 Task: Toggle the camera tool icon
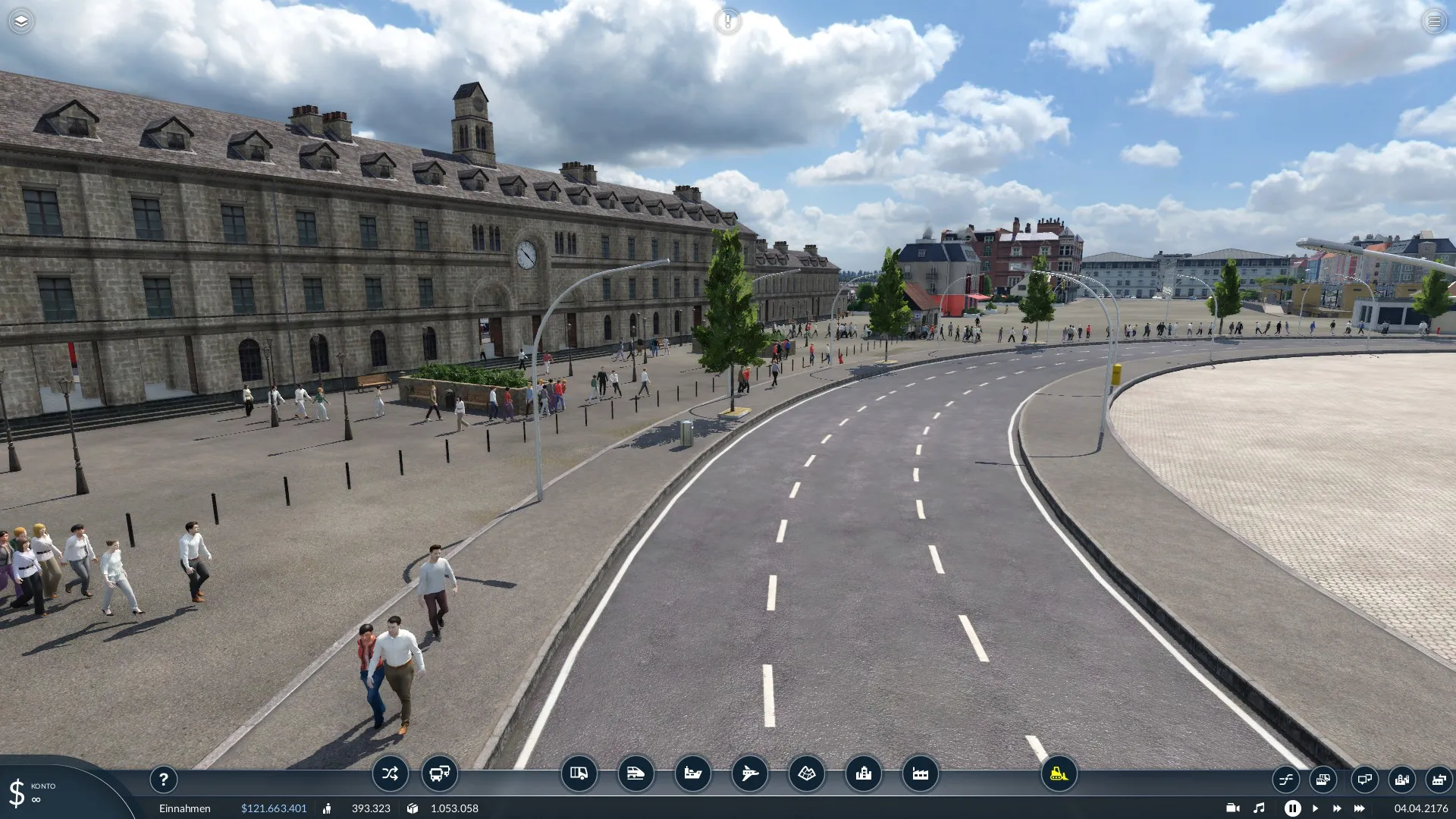point(1232,808)
